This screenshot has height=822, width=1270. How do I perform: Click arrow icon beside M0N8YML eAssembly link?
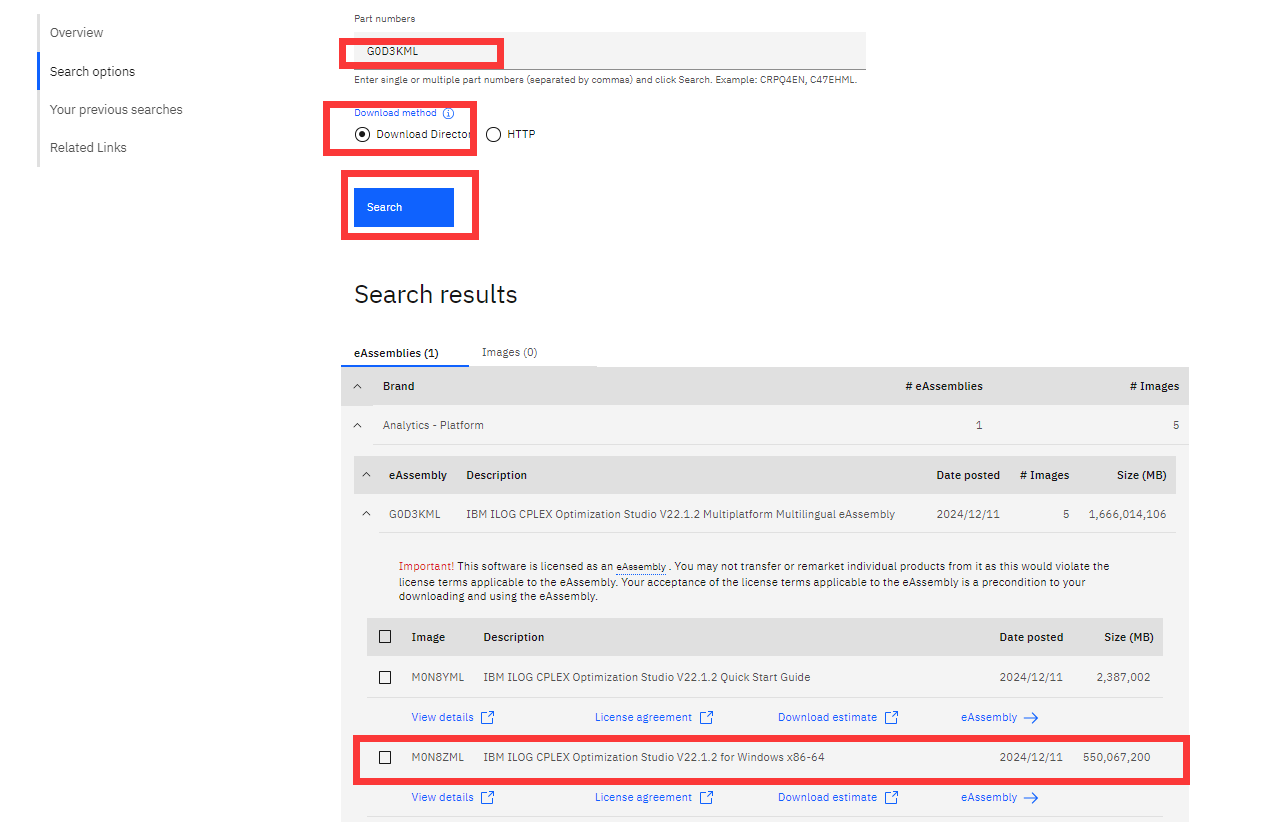point(1031,717)
